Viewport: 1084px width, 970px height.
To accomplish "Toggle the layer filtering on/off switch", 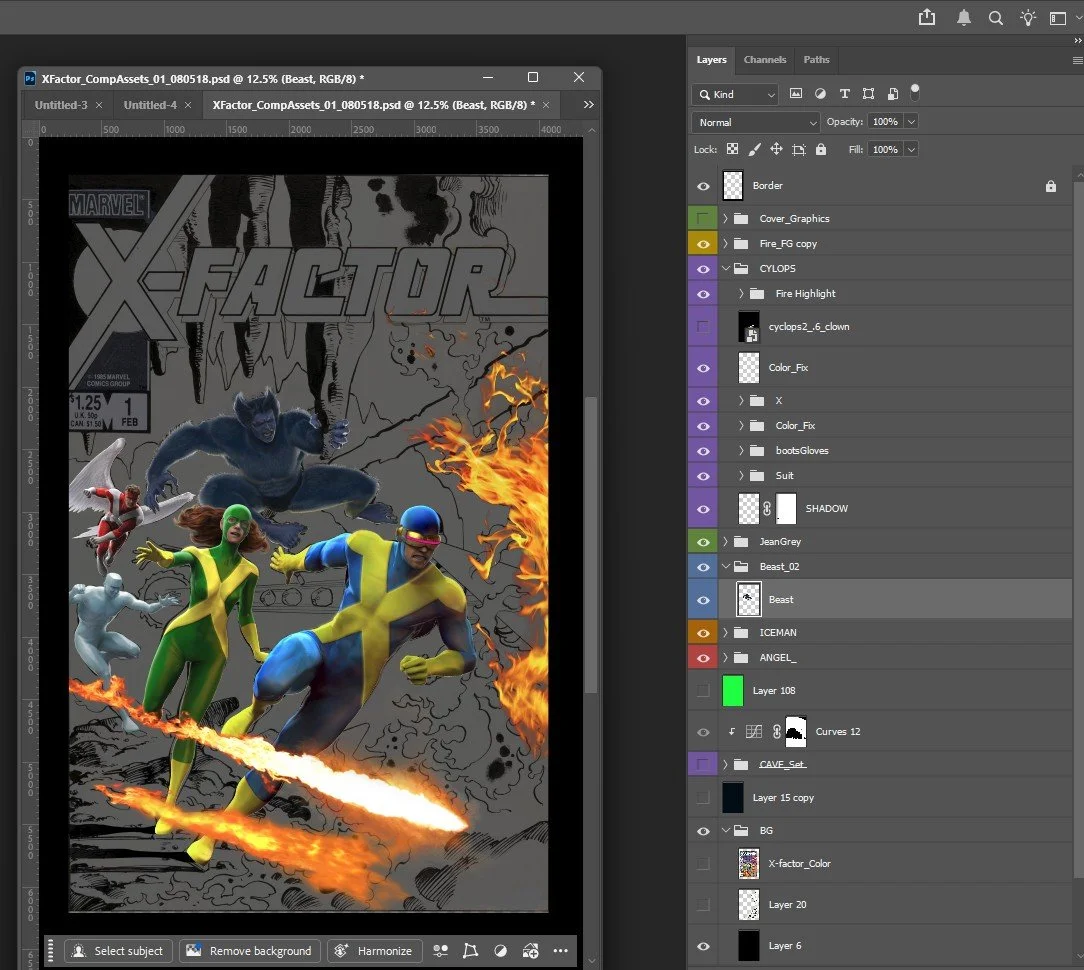I will tap(915, 91).
